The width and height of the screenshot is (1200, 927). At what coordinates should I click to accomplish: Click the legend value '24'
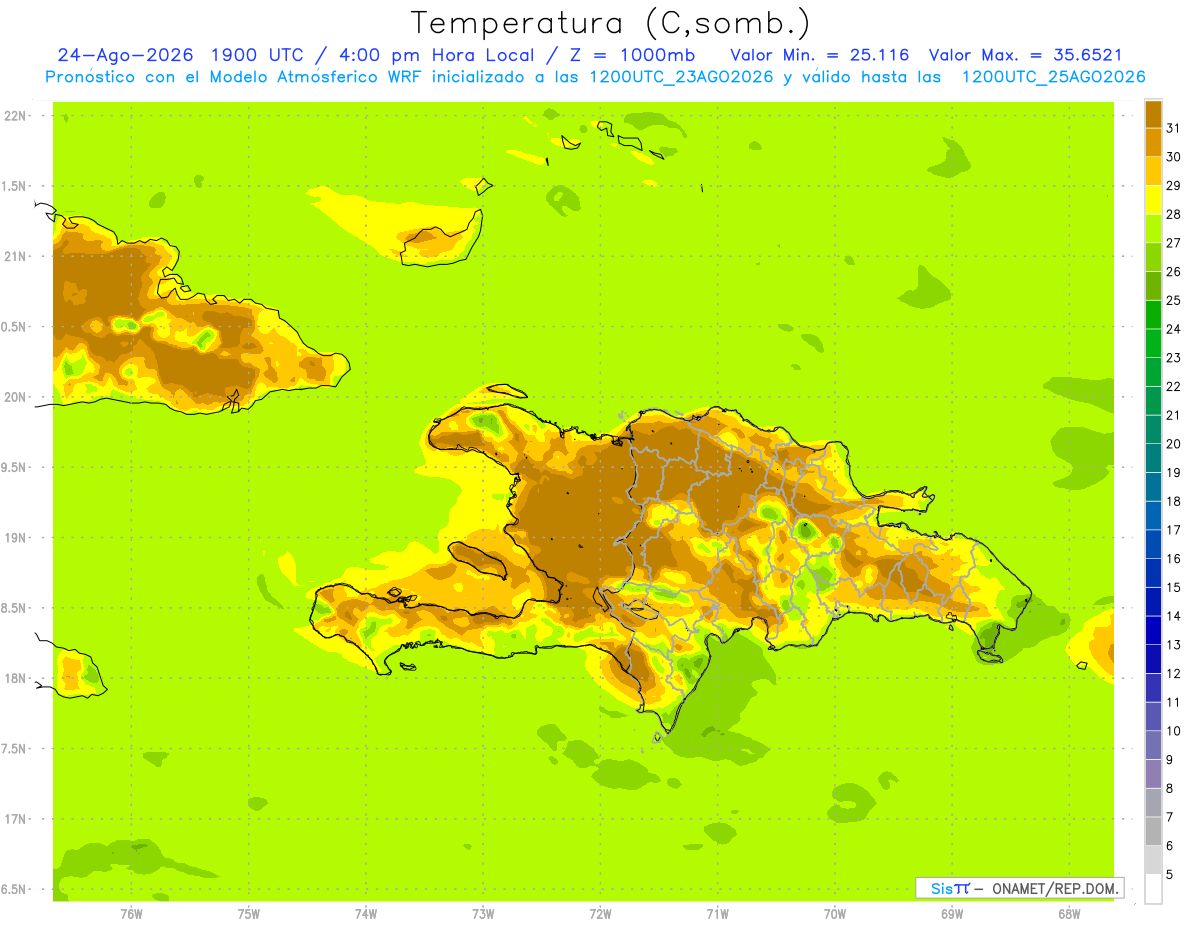click(1174, 329)
